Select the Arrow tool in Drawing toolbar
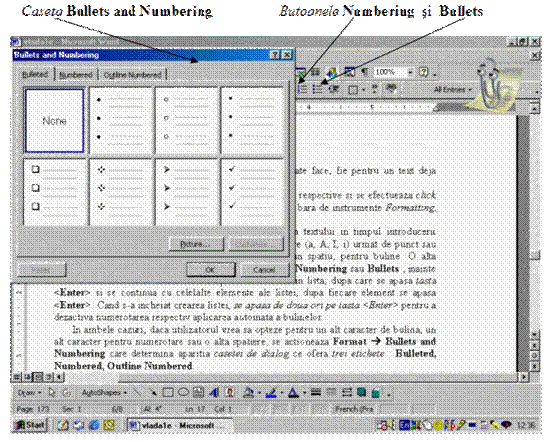This screenshot has width=548, height=442. pos(152,393)
